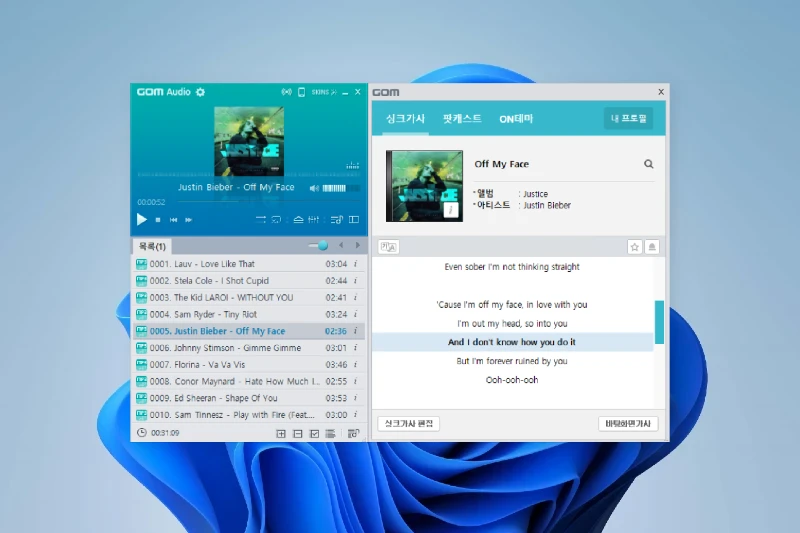
Task: Click the eject open file icon
Action: tap(298, 219)
